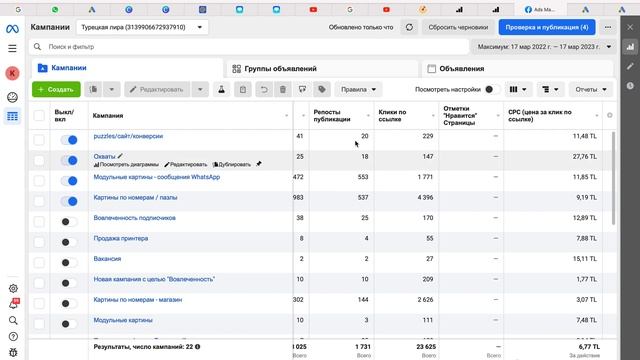
Task: Click the pencil edit icon in right panel
Action: coord(630,66)
